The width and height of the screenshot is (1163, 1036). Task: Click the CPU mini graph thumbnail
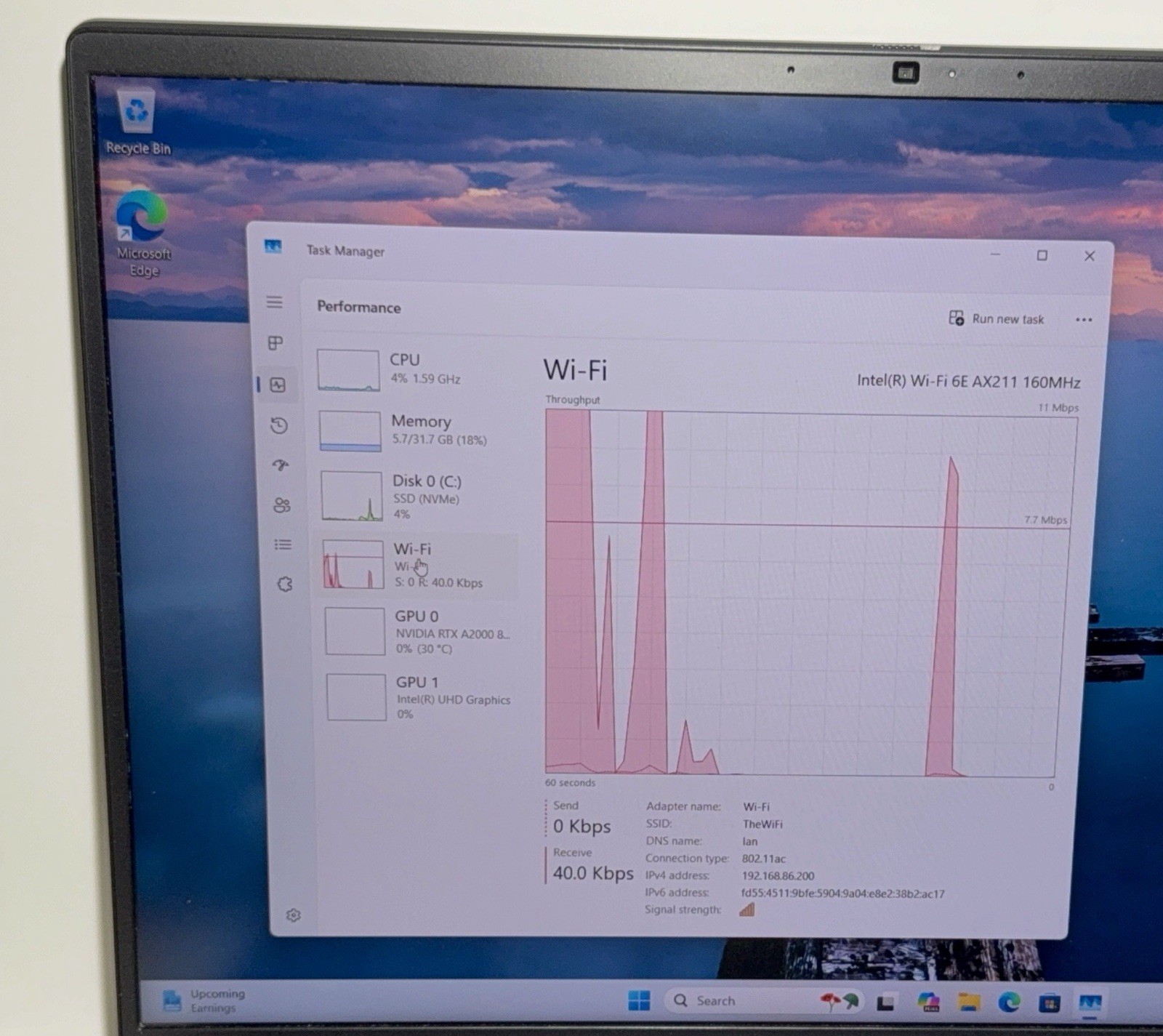tap(348, 370)
